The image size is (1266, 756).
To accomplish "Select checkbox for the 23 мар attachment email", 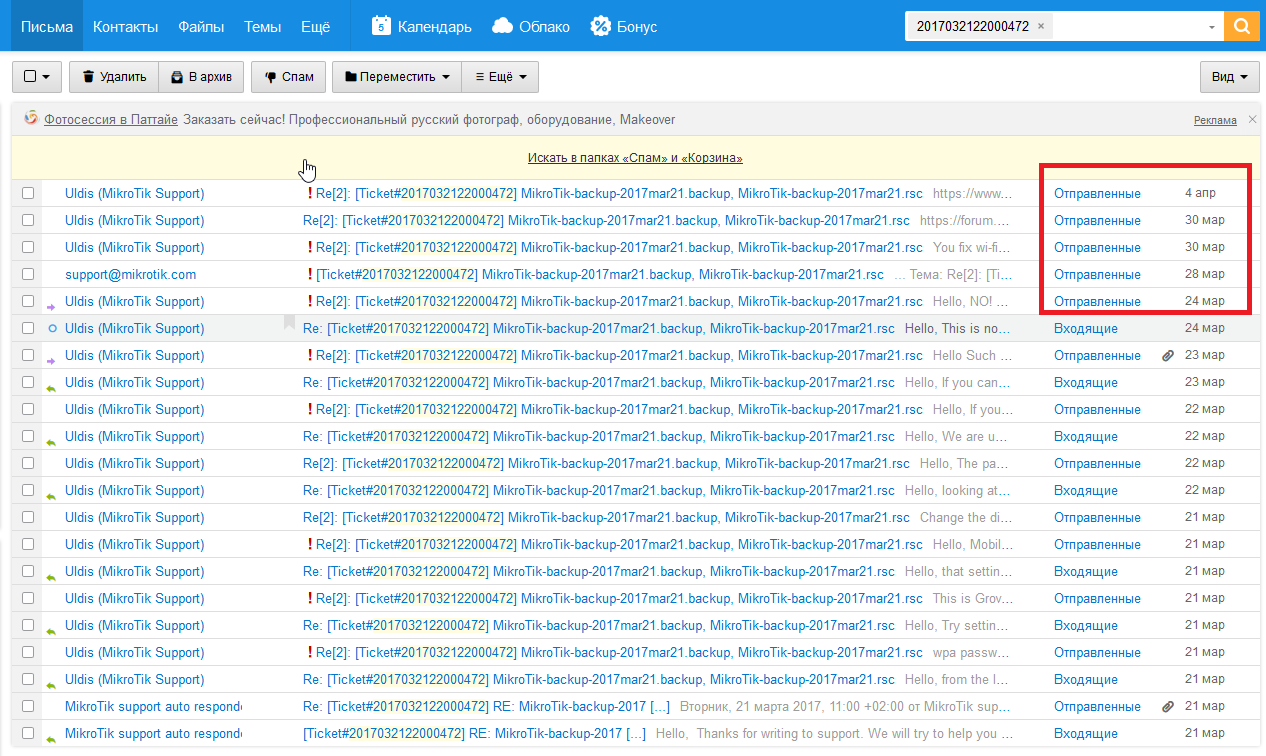I will (x=28, y=356).
